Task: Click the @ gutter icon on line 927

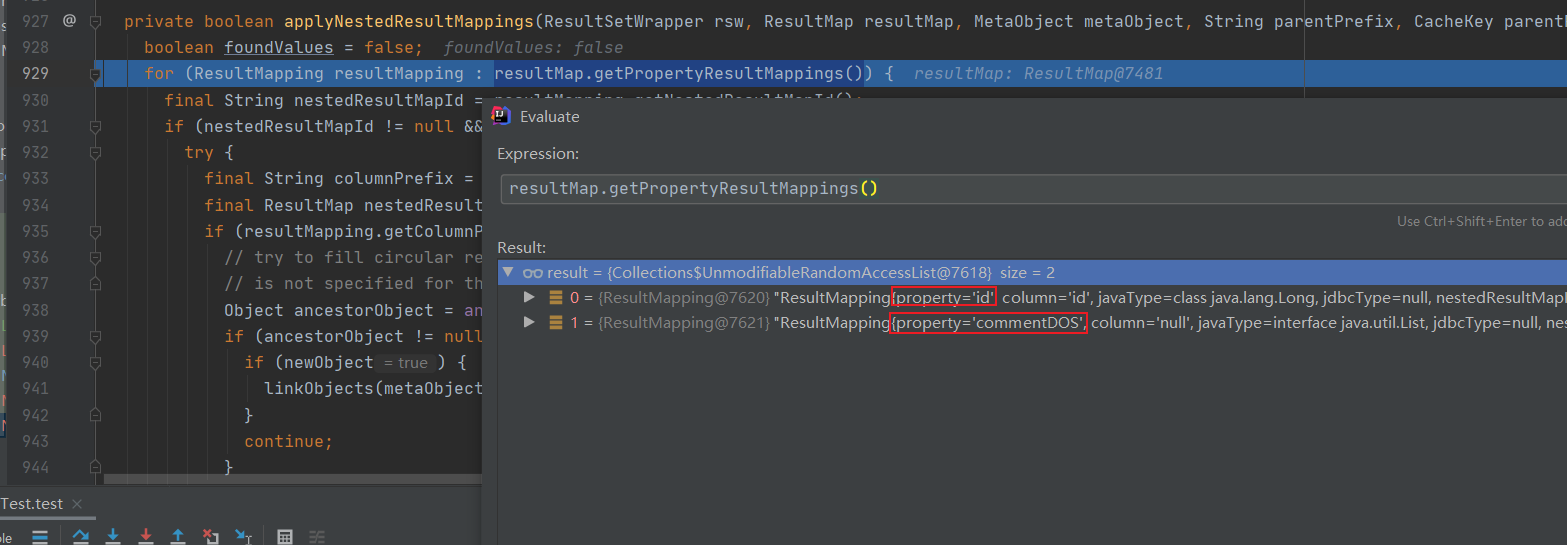Action: pos(69,20)
